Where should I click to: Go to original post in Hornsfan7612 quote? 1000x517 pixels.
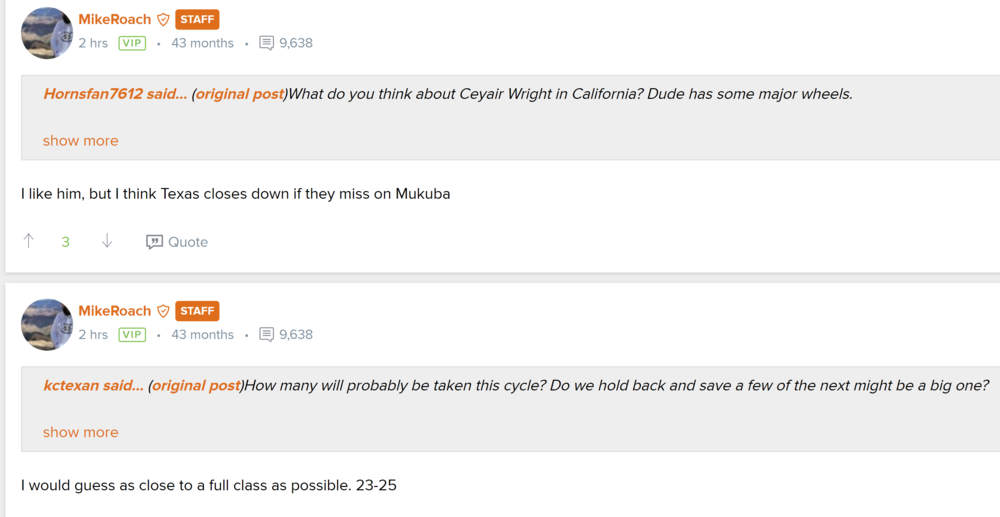239,94
